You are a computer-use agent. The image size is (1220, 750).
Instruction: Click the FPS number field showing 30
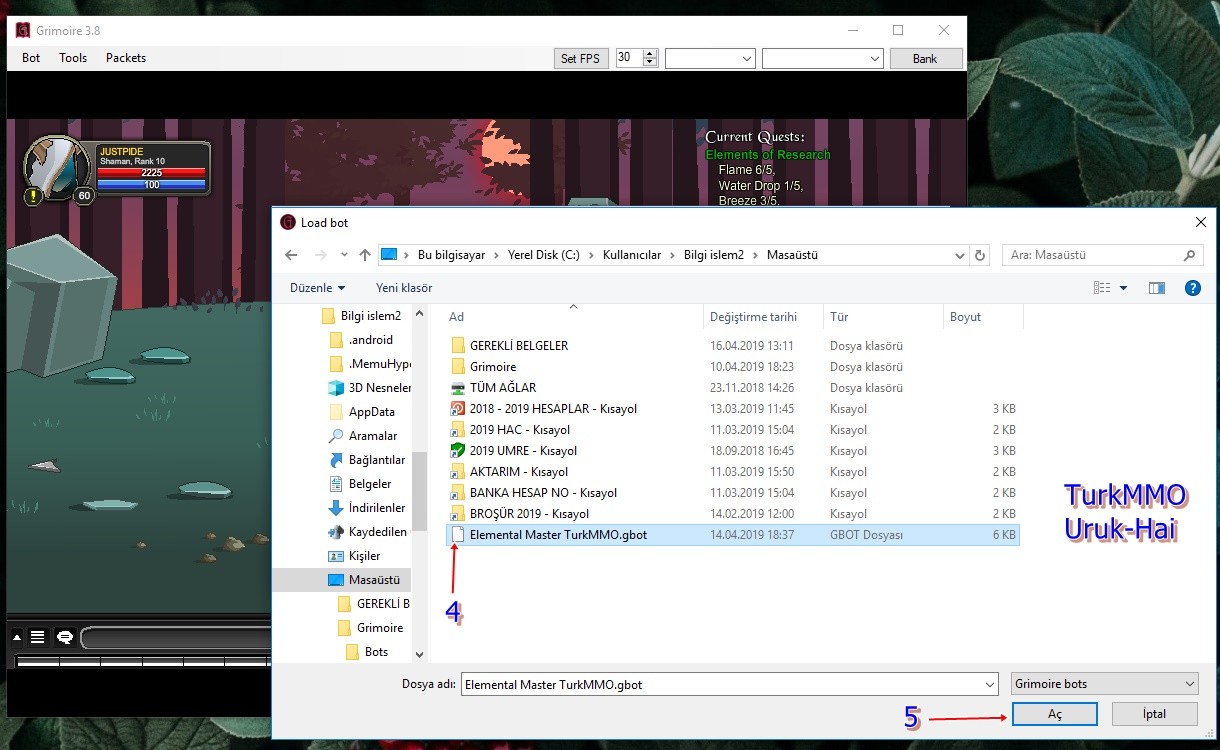point(630,58)
